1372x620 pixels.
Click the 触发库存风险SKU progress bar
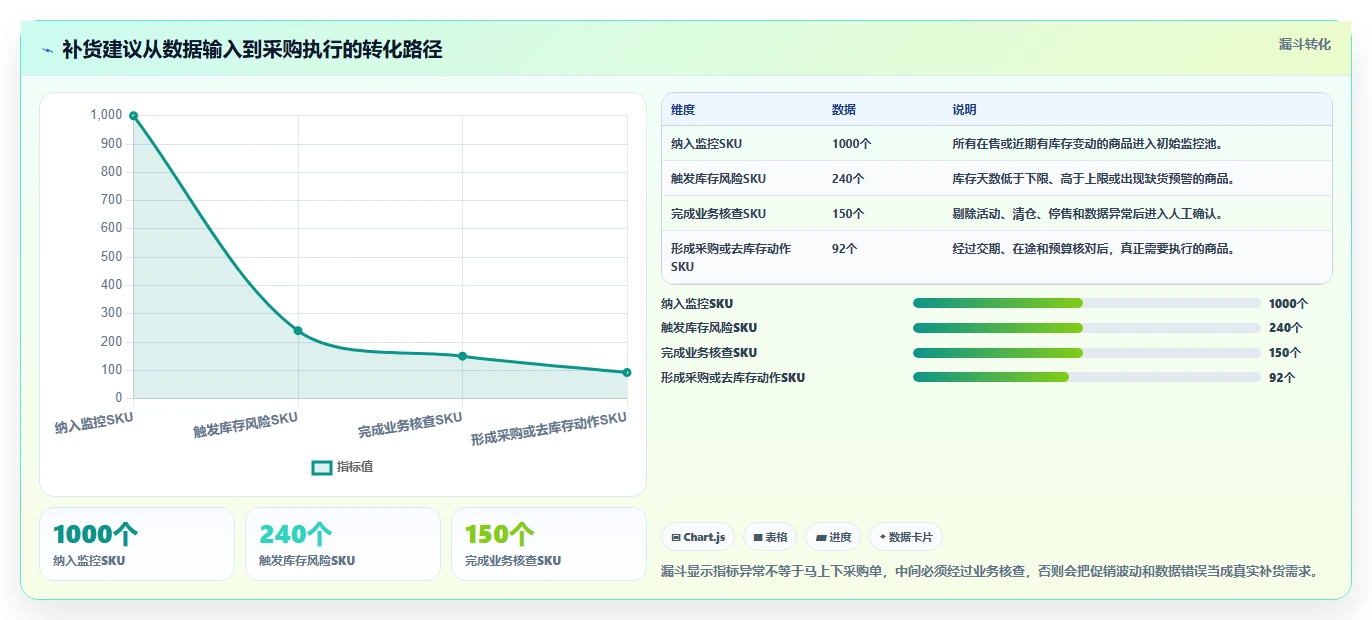1087,328
